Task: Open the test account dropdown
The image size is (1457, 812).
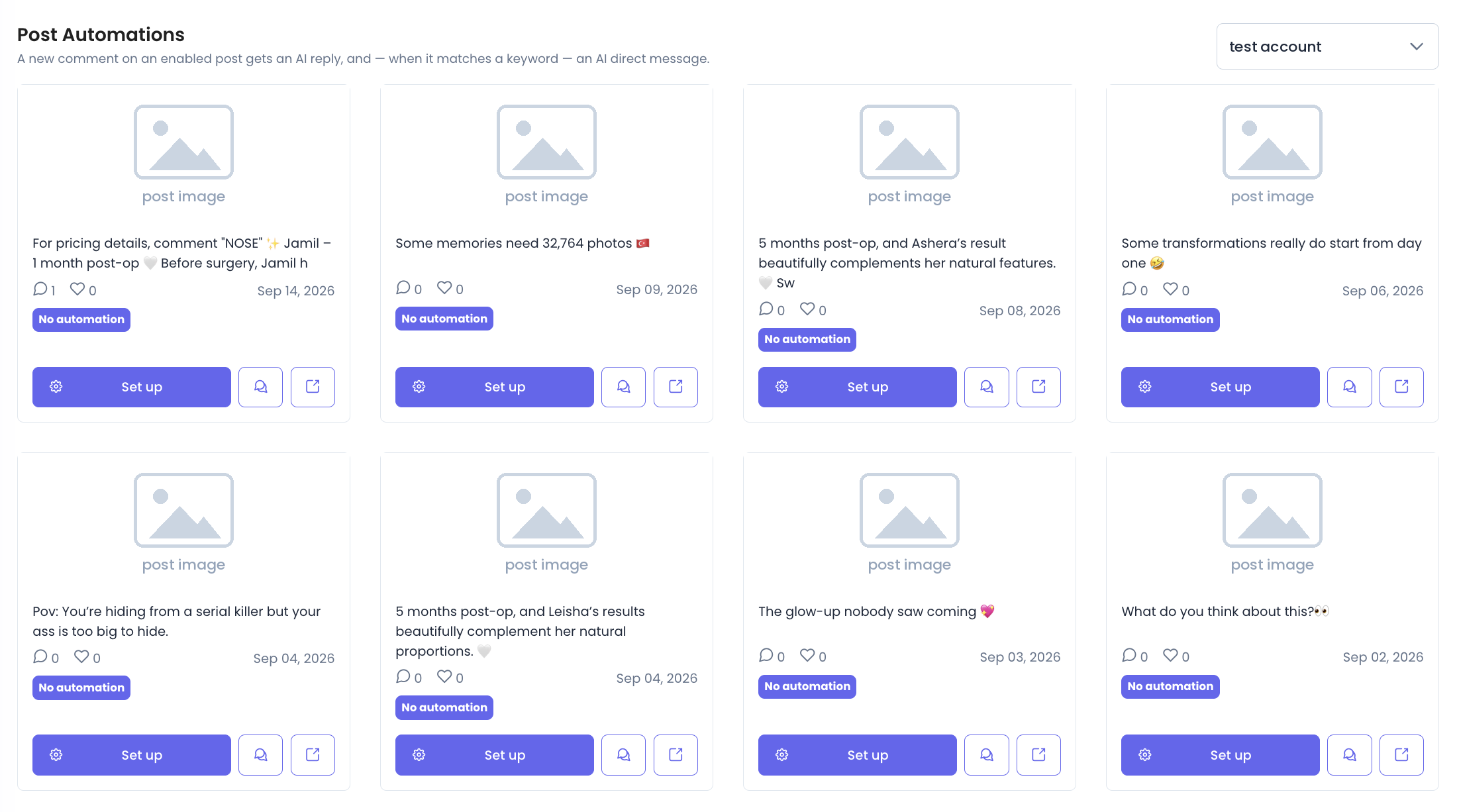Action: 1327,46
